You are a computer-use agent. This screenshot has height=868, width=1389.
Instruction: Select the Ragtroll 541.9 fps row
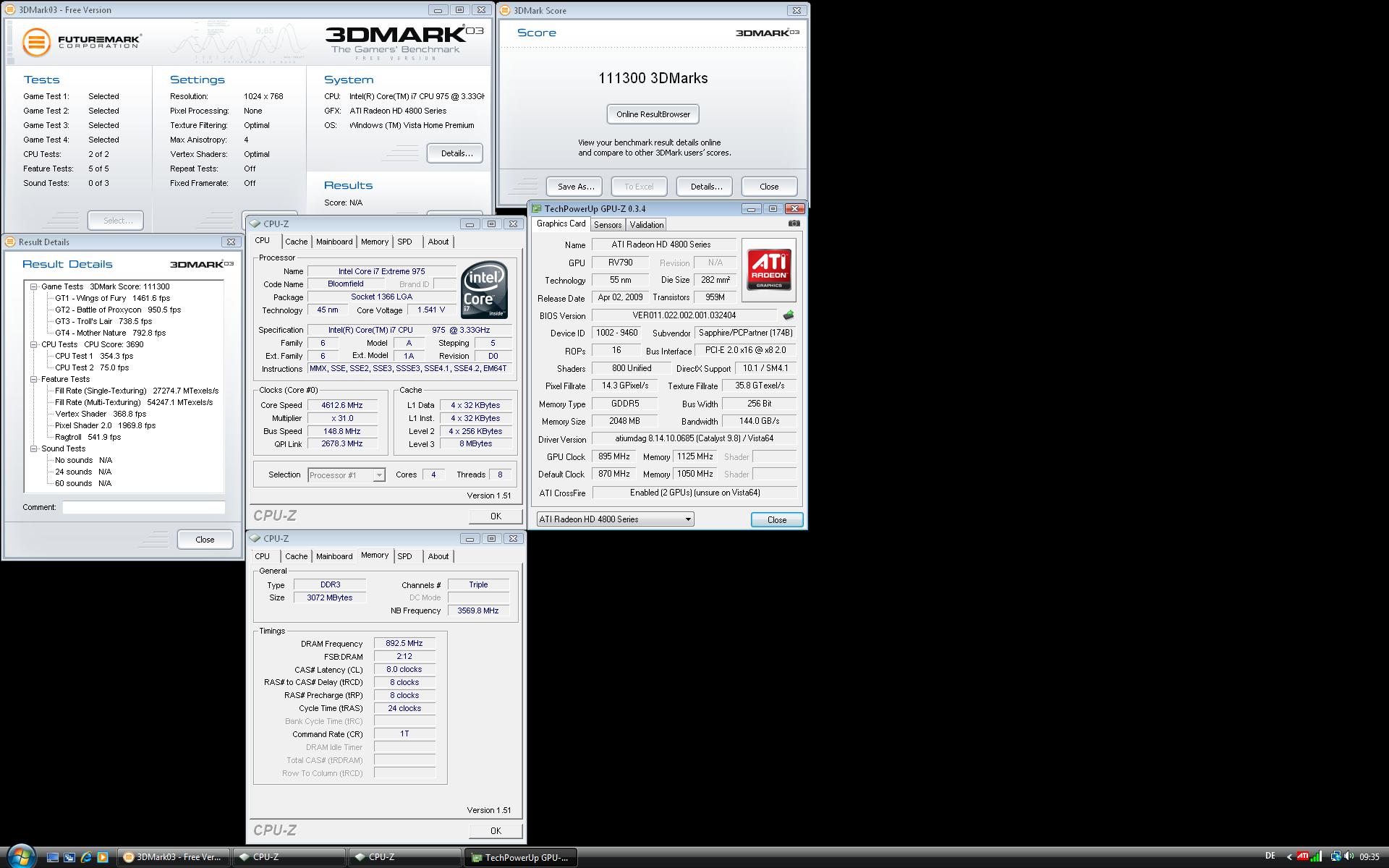pos(88,437)
